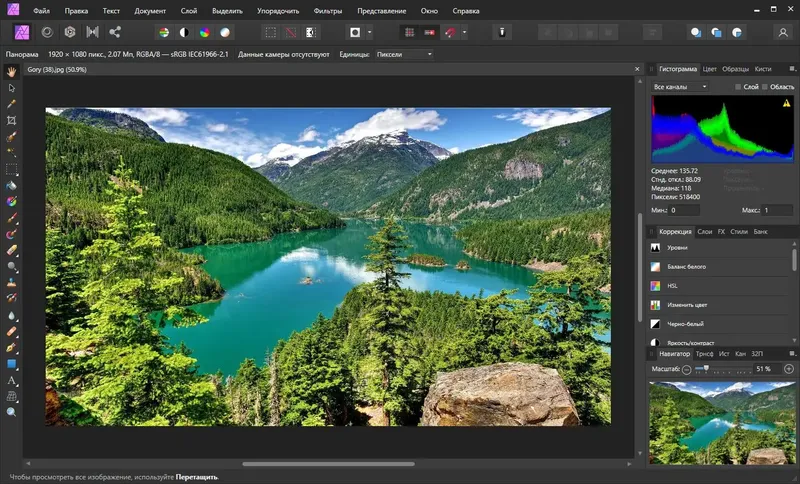
Task: Select the Flood Select magic wand tool
Action: [x=11, y=152]
